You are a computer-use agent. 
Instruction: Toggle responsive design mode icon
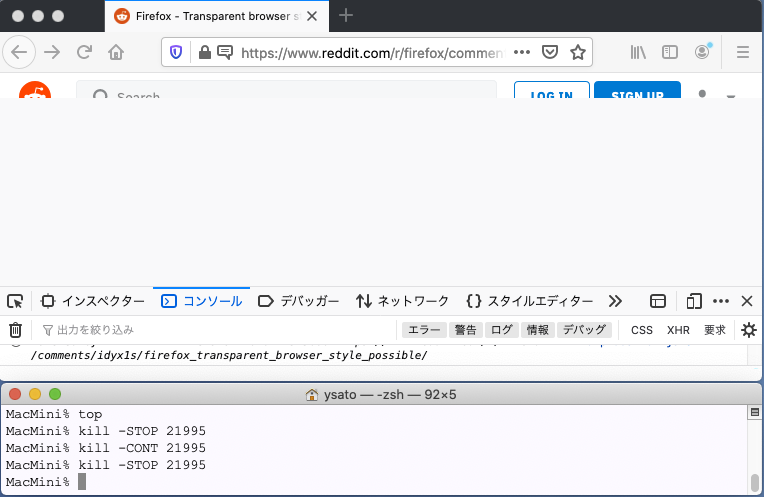(694, 301)
